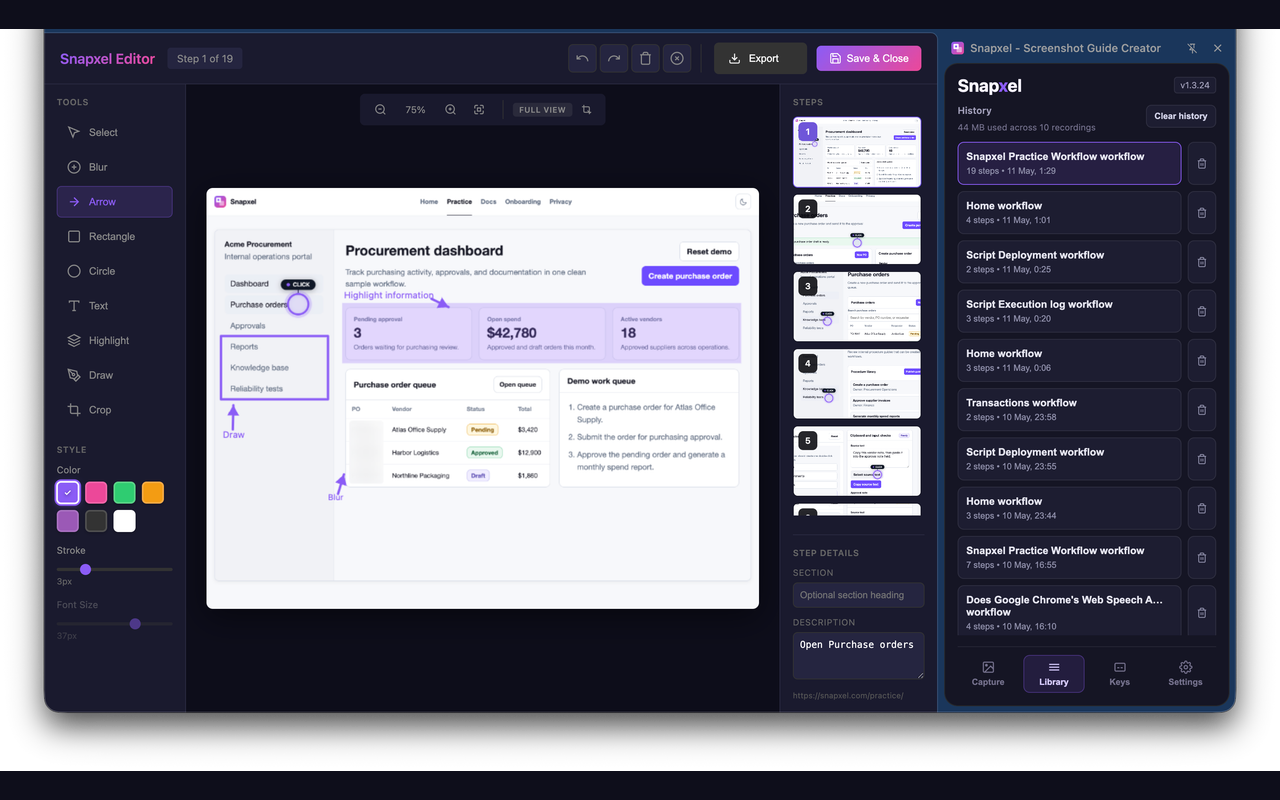Image resolution: width=1280 pixels, height=800 pixels.
Task: Choose the Select tool
Action: (x=114, y=132)
